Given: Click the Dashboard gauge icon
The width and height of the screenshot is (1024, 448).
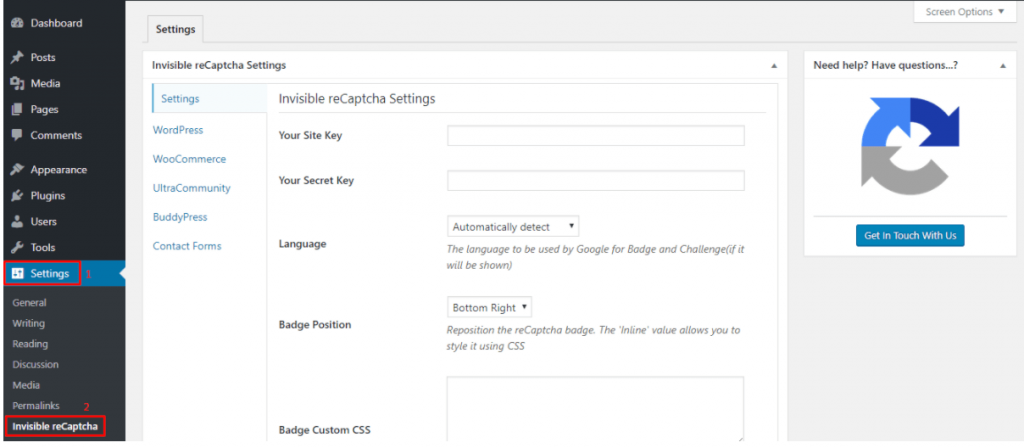Looking at the screenshot, I should tap(18, 23).
